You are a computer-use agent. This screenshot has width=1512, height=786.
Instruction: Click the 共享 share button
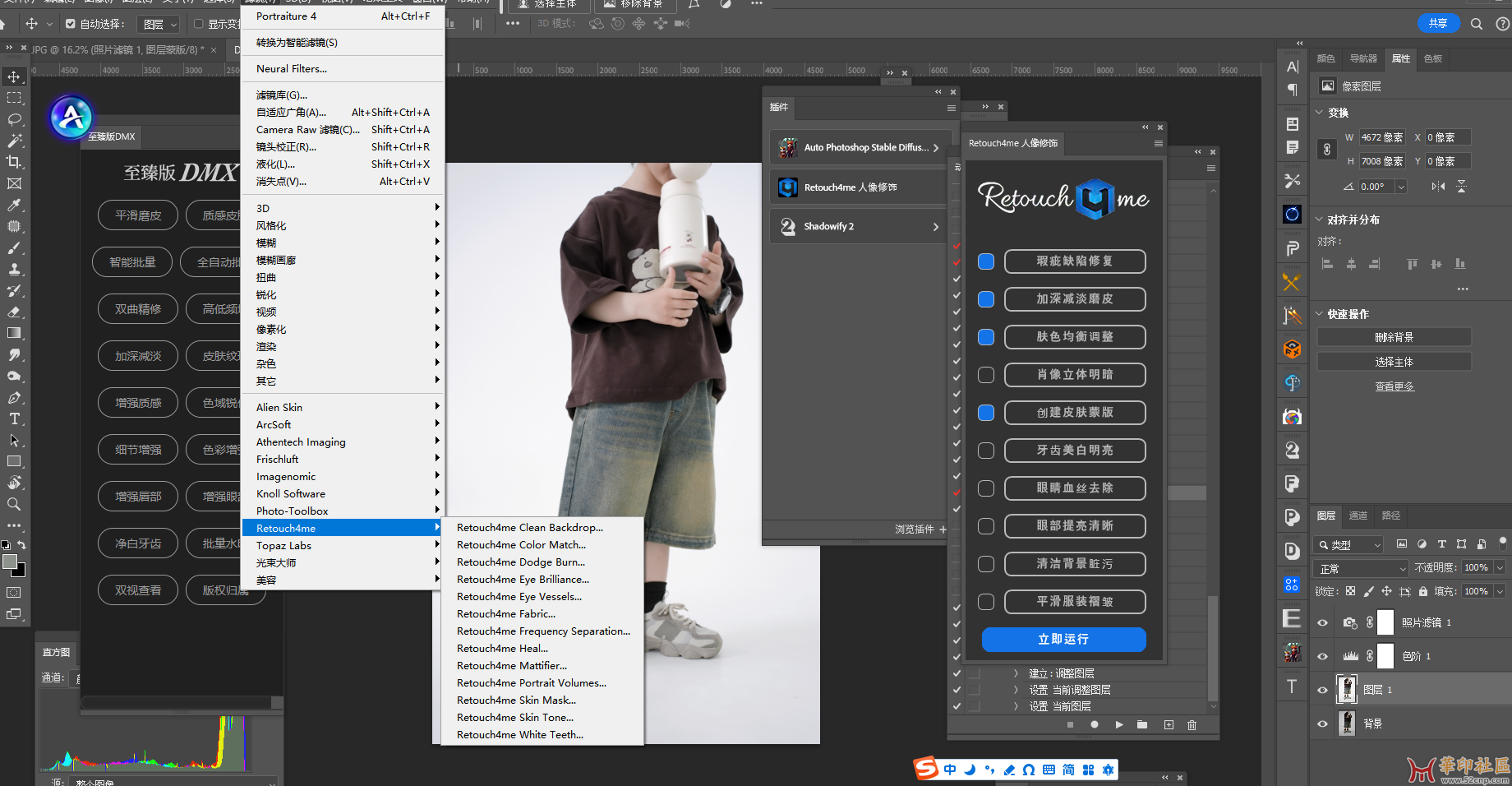[1438, 23]
